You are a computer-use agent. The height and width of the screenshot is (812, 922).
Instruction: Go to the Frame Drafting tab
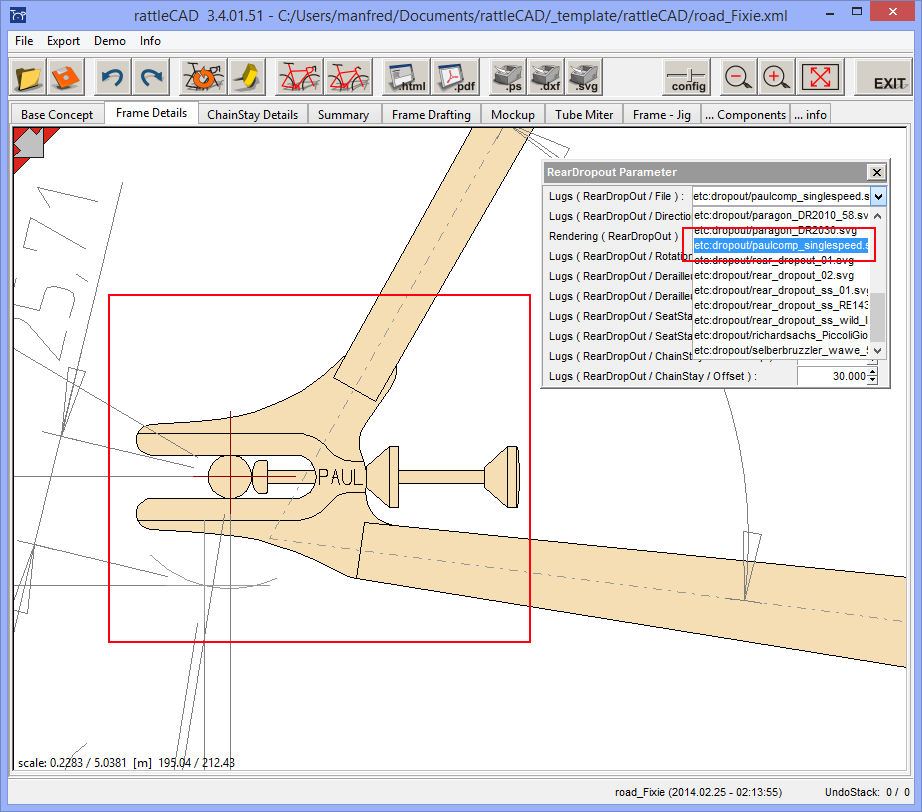click(431, 115)
